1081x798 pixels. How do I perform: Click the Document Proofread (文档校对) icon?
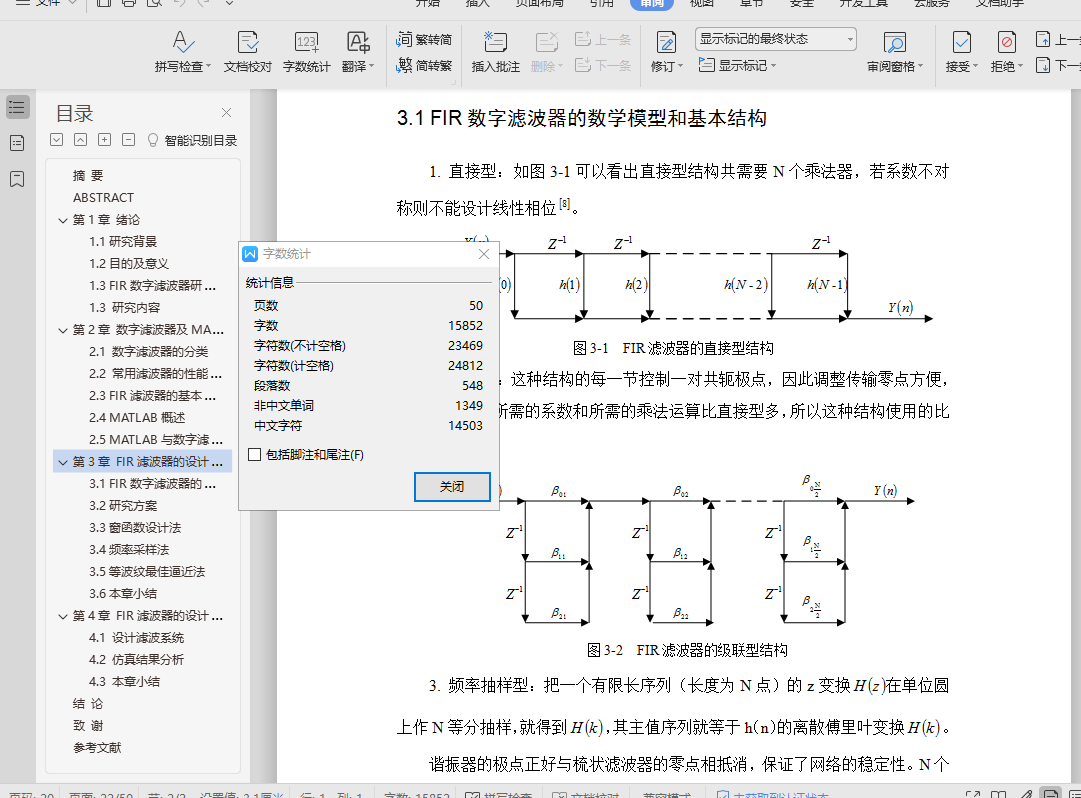pyautogui.click(x=247, y=43)
